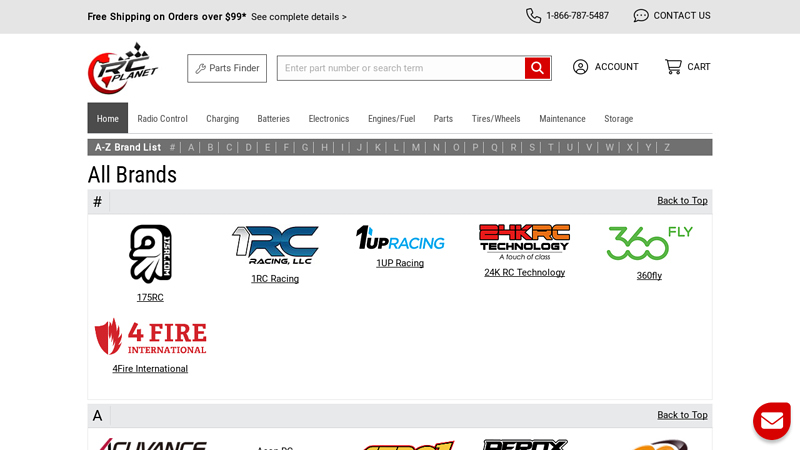Open the Tires/Wheels menu
800x450 pixels.
496,118
